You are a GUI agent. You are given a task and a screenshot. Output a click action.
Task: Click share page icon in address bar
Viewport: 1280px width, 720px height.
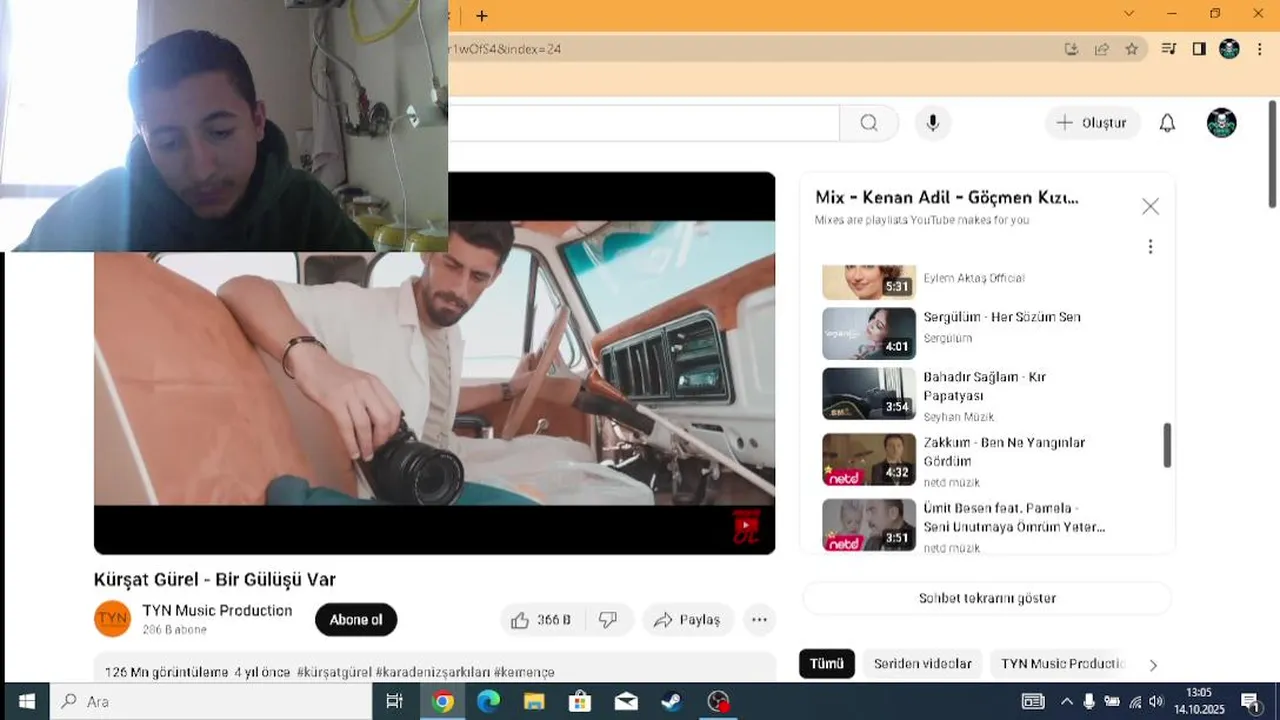point(1101,49)
